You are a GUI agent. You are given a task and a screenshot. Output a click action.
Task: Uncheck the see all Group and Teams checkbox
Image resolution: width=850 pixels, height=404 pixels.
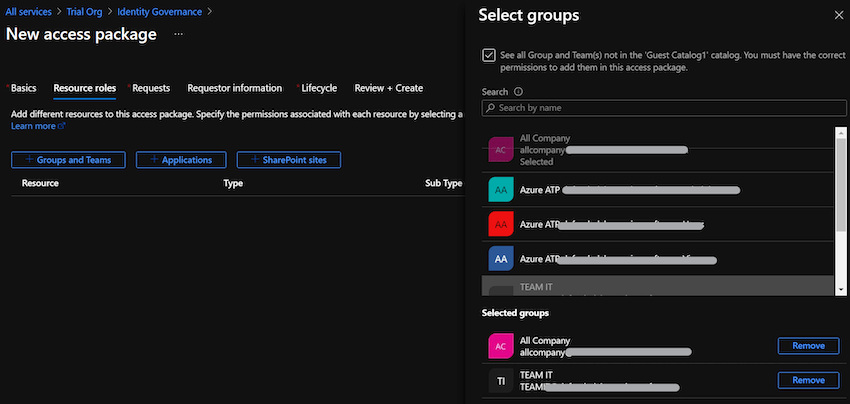click(488, 56)
